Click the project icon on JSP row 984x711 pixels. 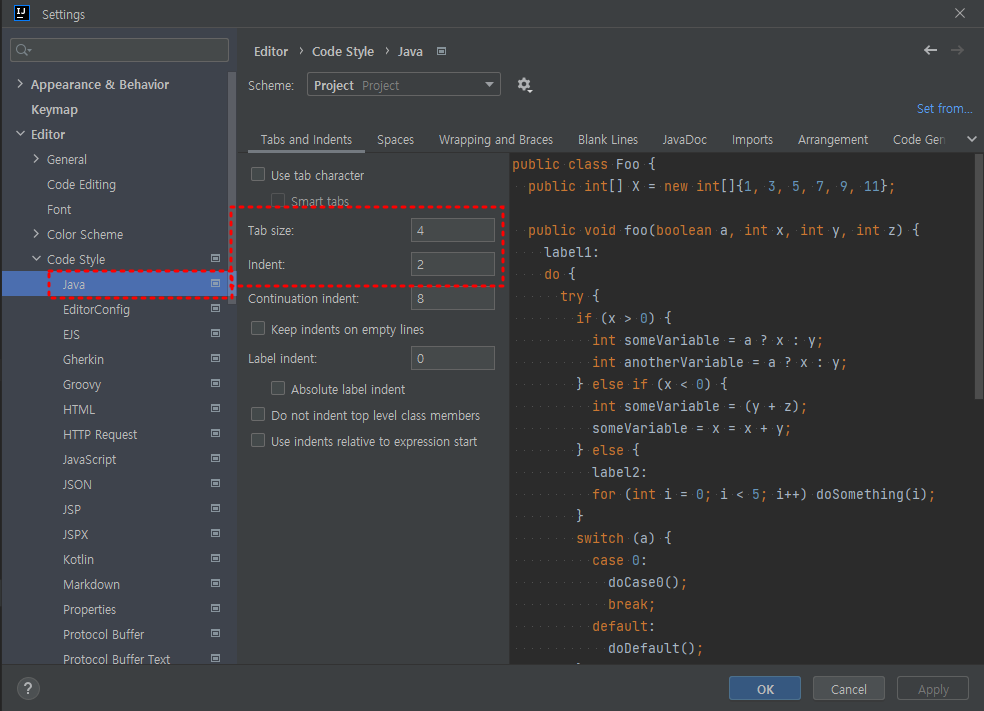tap(215, 508)
